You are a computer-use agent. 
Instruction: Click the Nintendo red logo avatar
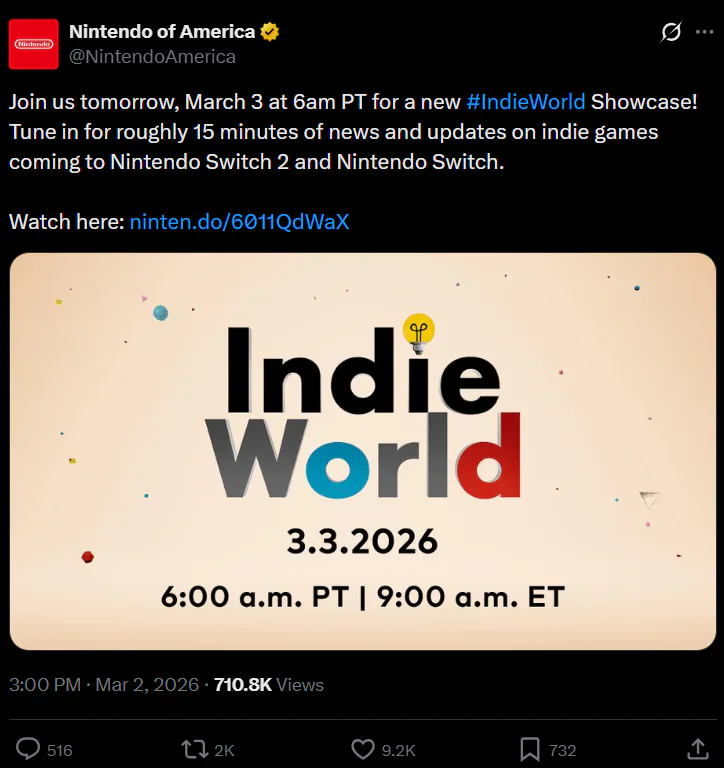point(34,44)
